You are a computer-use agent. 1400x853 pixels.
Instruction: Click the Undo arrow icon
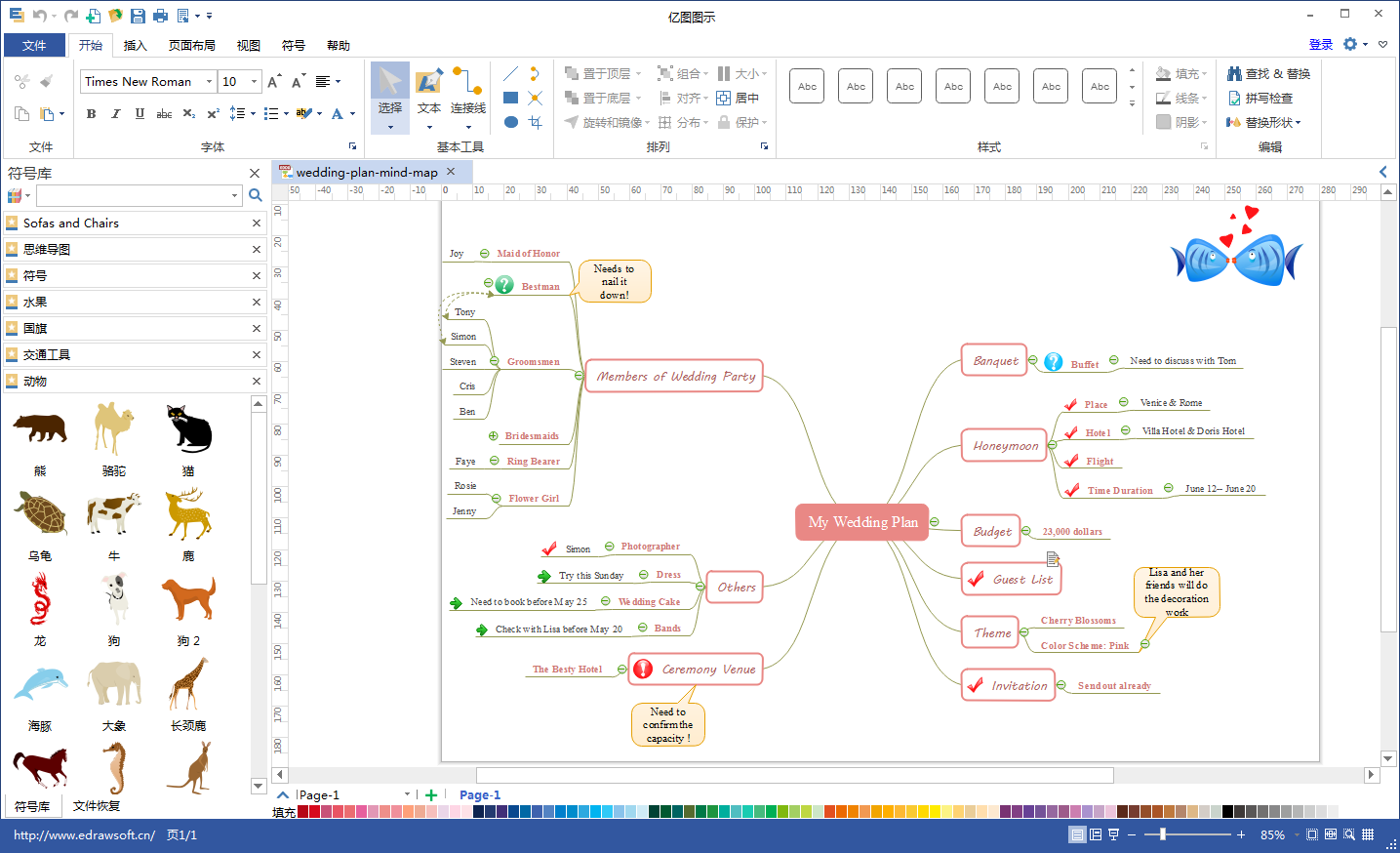coord(39,16)
